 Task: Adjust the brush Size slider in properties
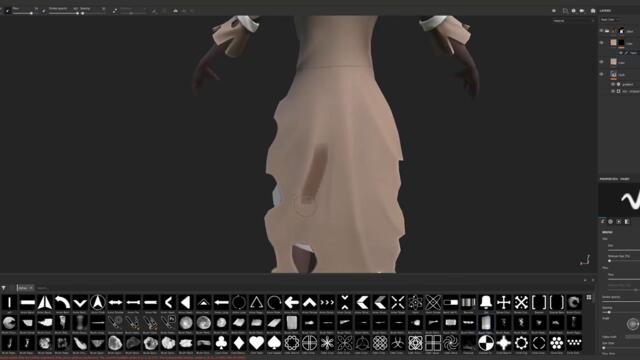(624, 249)
